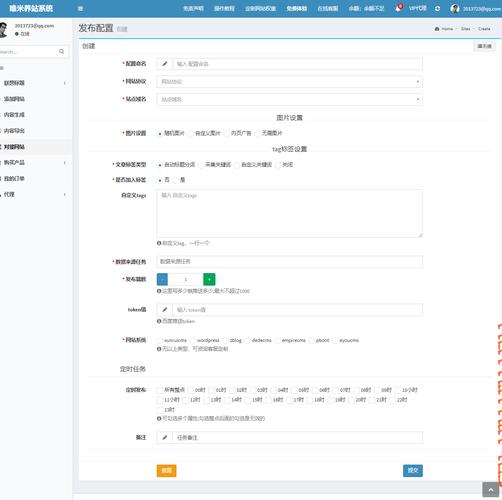Open the user avatar in top navbar
Viewport: 502px width, 500px height.
[455, 9]
